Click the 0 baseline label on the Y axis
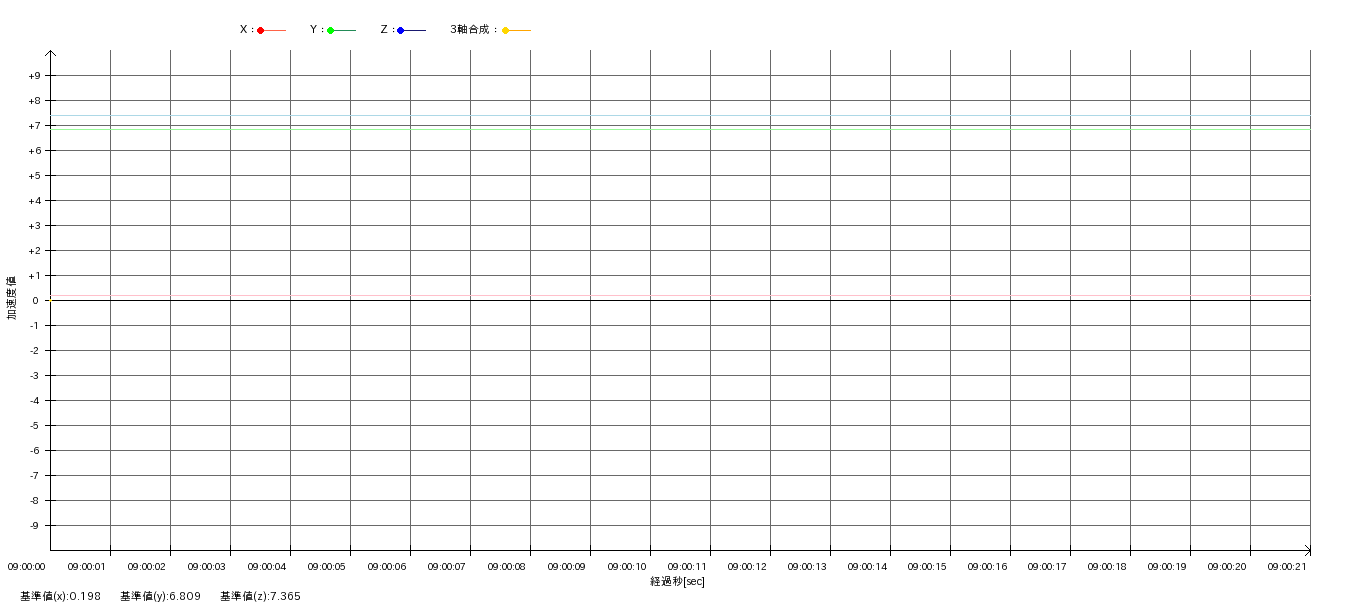 35,301
